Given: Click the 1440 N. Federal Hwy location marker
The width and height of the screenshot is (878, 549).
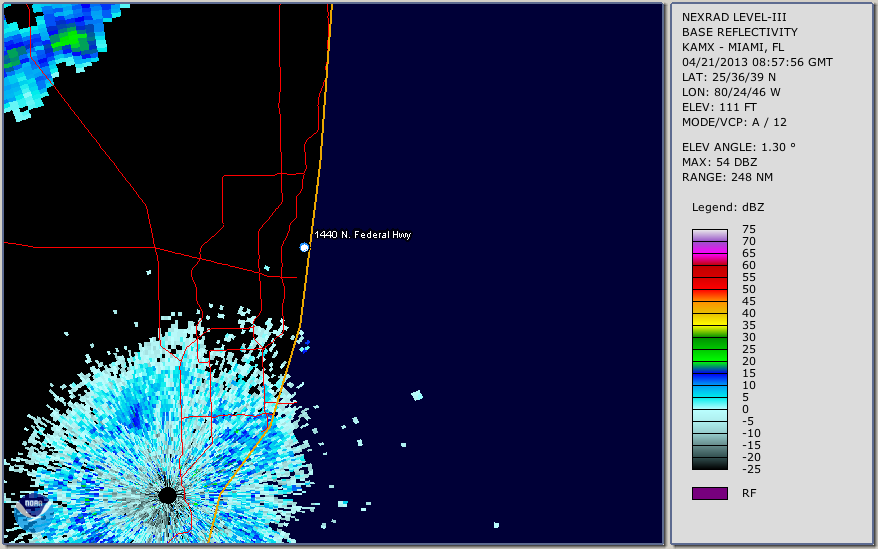Looking at the screenshot, I should tap(304, 247).
